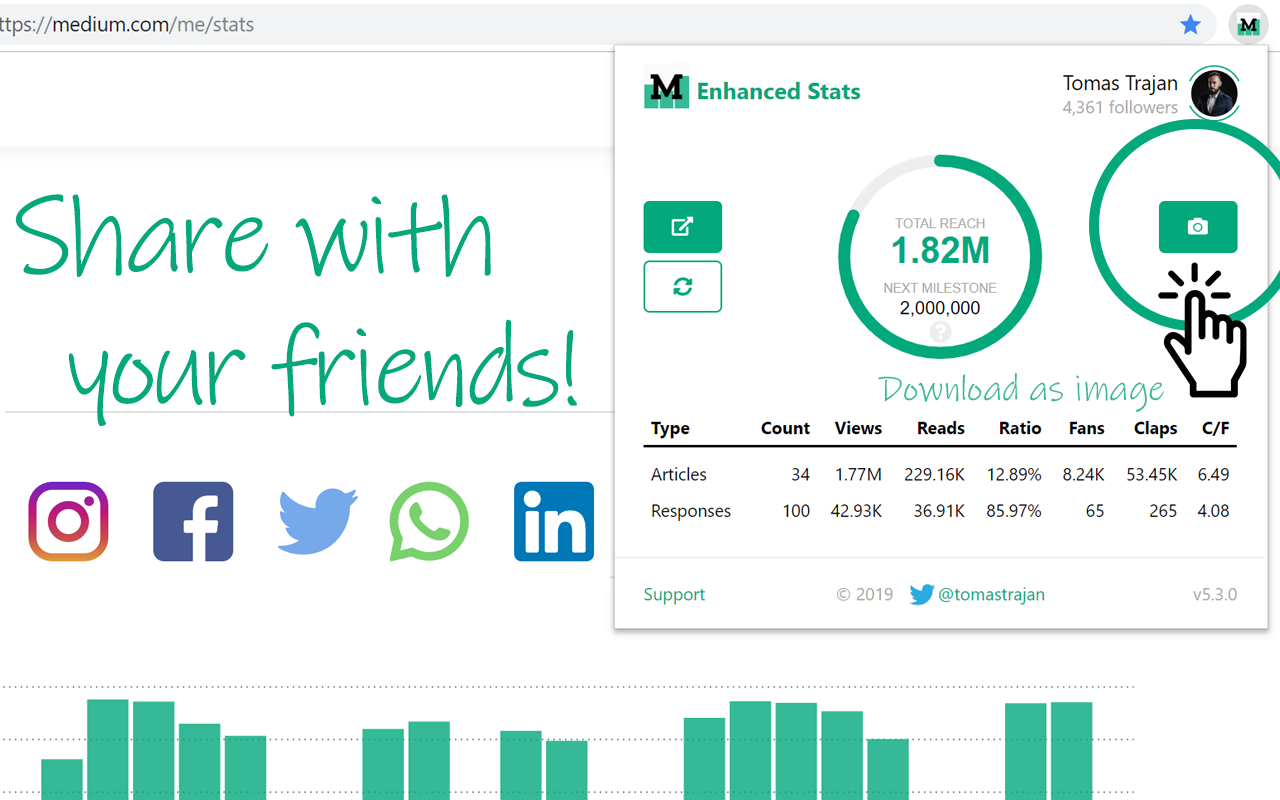Screen dimensions: 1280x800
Task: Click the 53.45K claps value
Action: [x=1151, y=474]
